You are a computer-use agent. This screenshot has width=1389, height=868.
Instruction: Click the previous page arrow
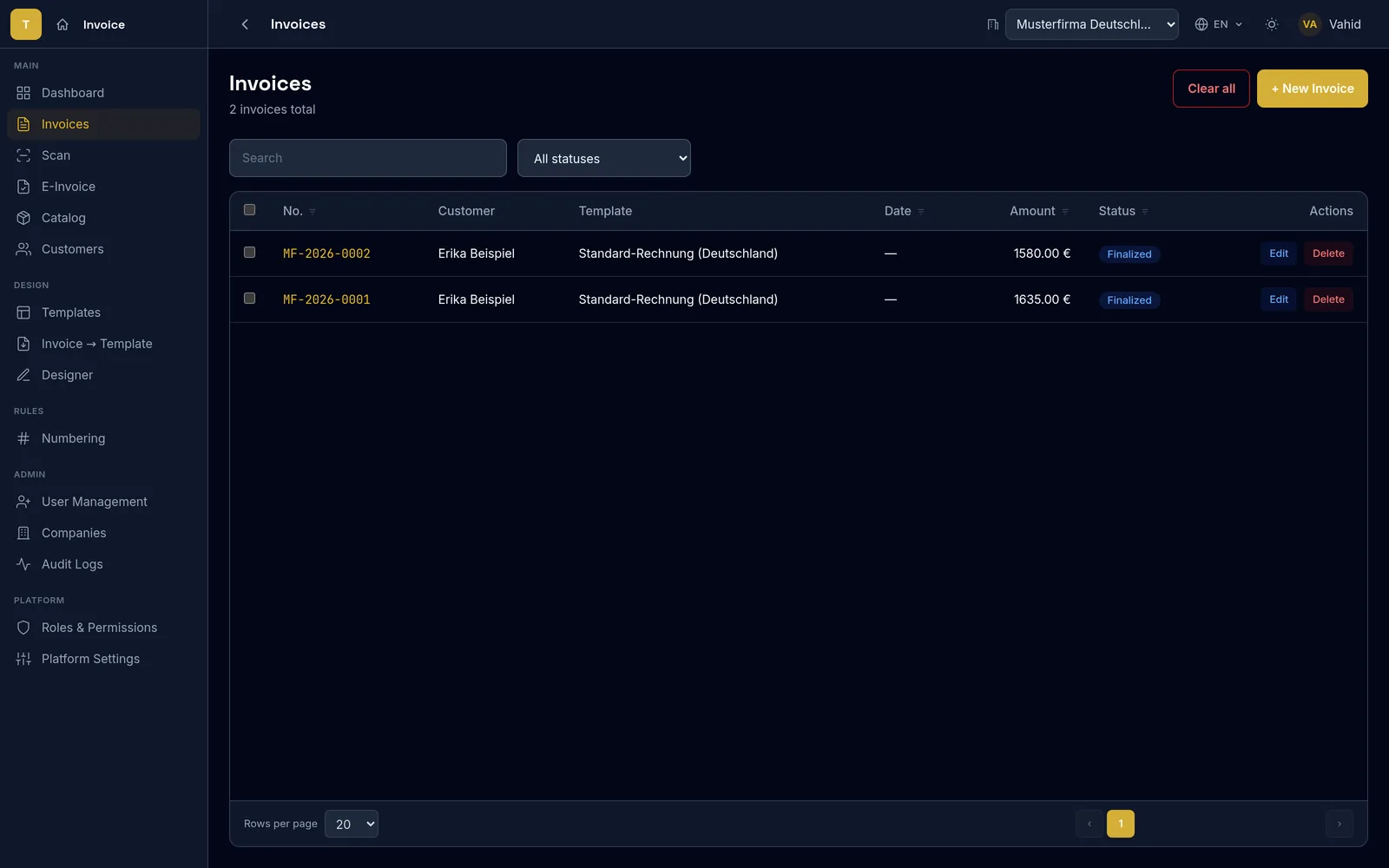1089,824
